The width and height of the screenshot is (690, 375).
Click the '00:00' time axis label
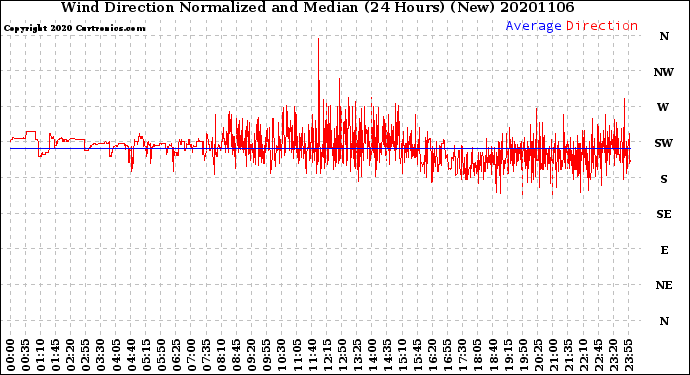pyautogui.click(x=11, y=355)
